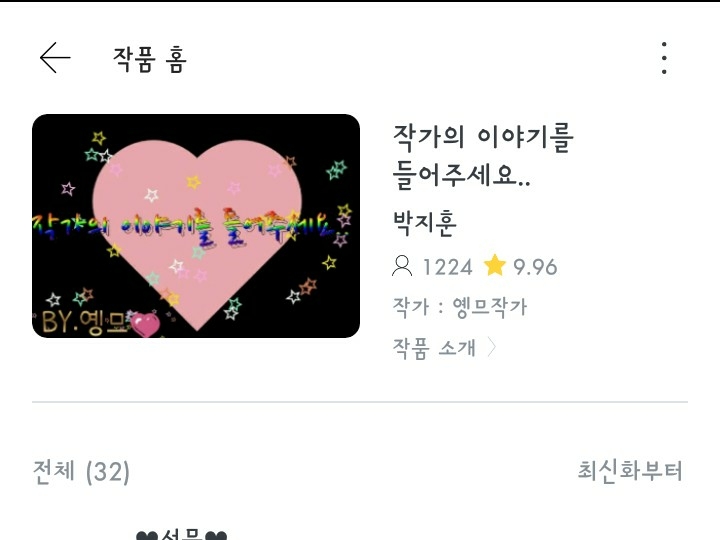Viewport: 720px width, 540px height.
Task: Tap the work title 작가의 이야기를 들어주세요..
Action: coord(483,157)
